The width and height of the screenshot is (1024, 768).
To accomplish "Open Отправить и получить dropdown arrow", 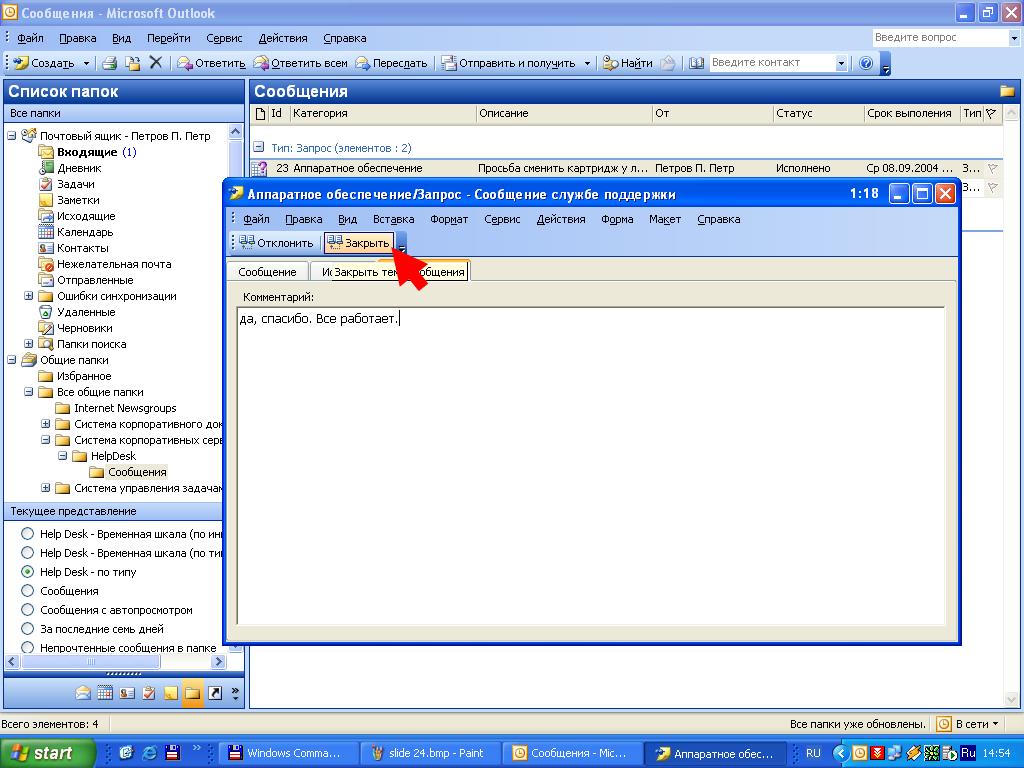I will [x=586, y=63].
